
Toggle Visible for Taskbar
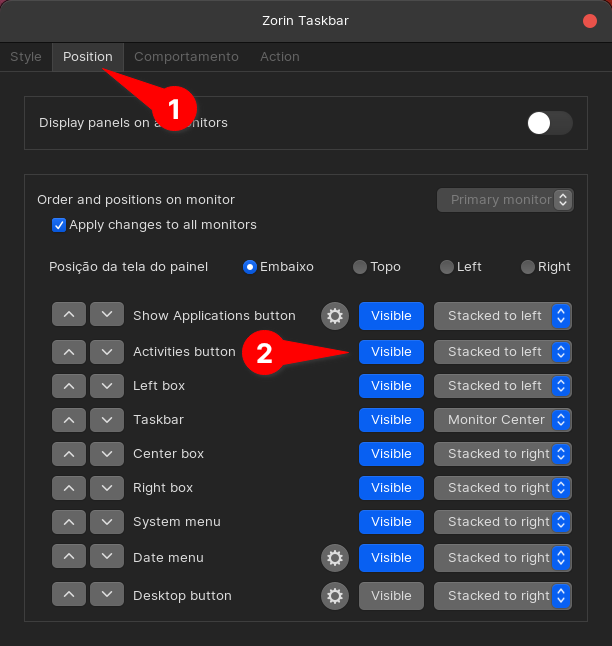(391, 420)
